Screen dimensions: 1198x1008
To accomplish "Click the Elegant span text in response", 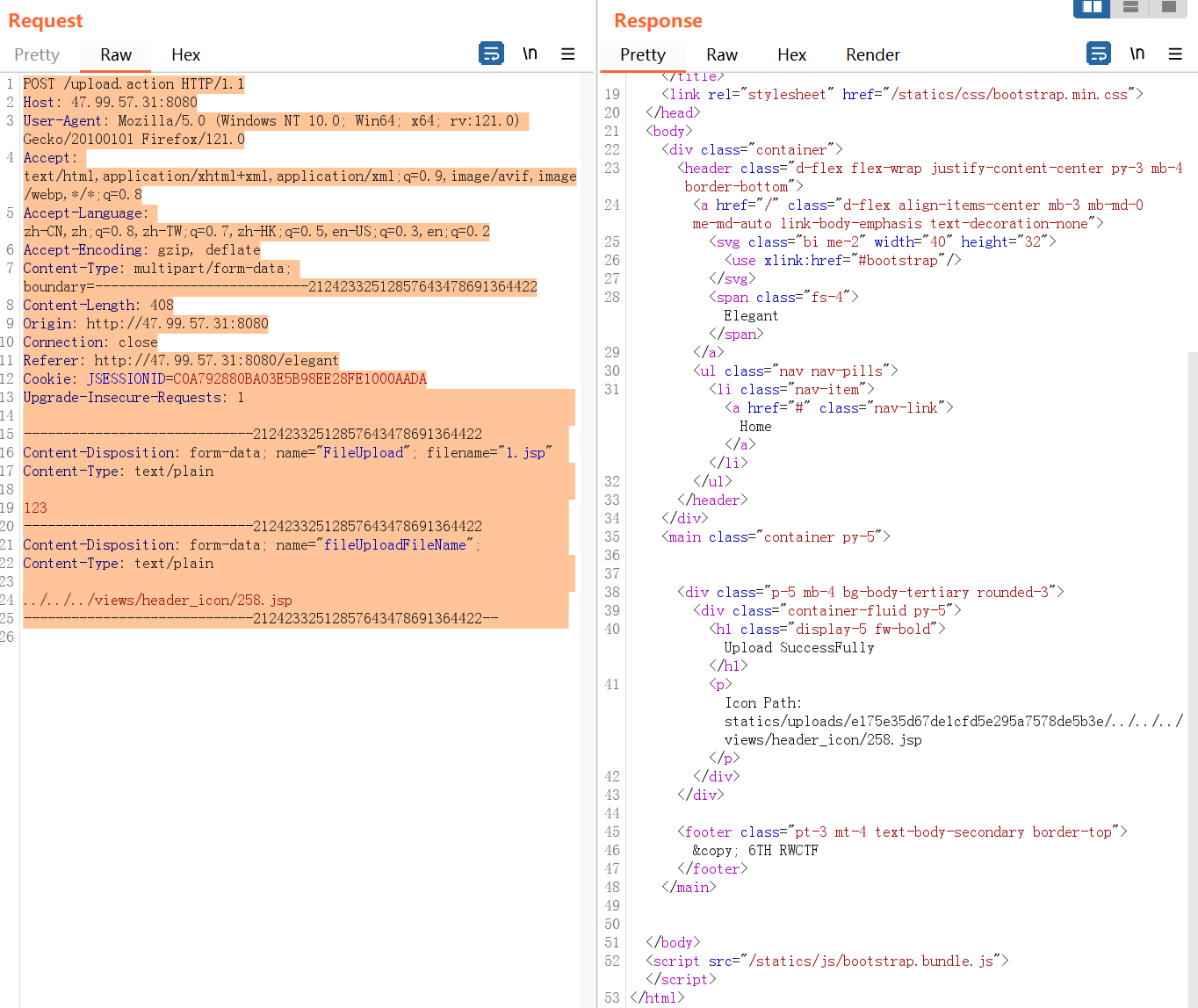I will click(x=751, y=316).
